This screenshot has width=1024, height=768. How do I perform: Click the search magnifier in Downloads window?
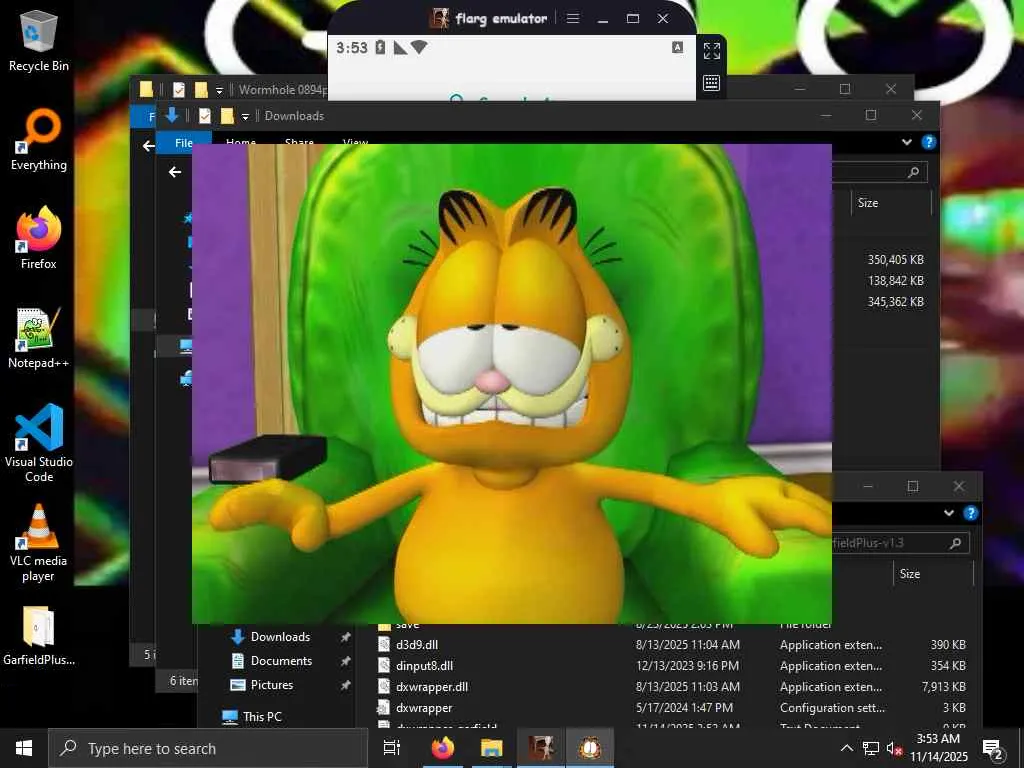pos(913,172)
